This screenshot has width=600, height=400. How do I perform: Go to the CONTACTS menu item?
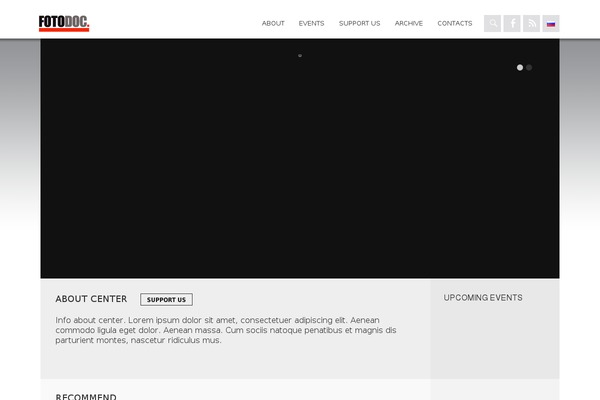455,23
